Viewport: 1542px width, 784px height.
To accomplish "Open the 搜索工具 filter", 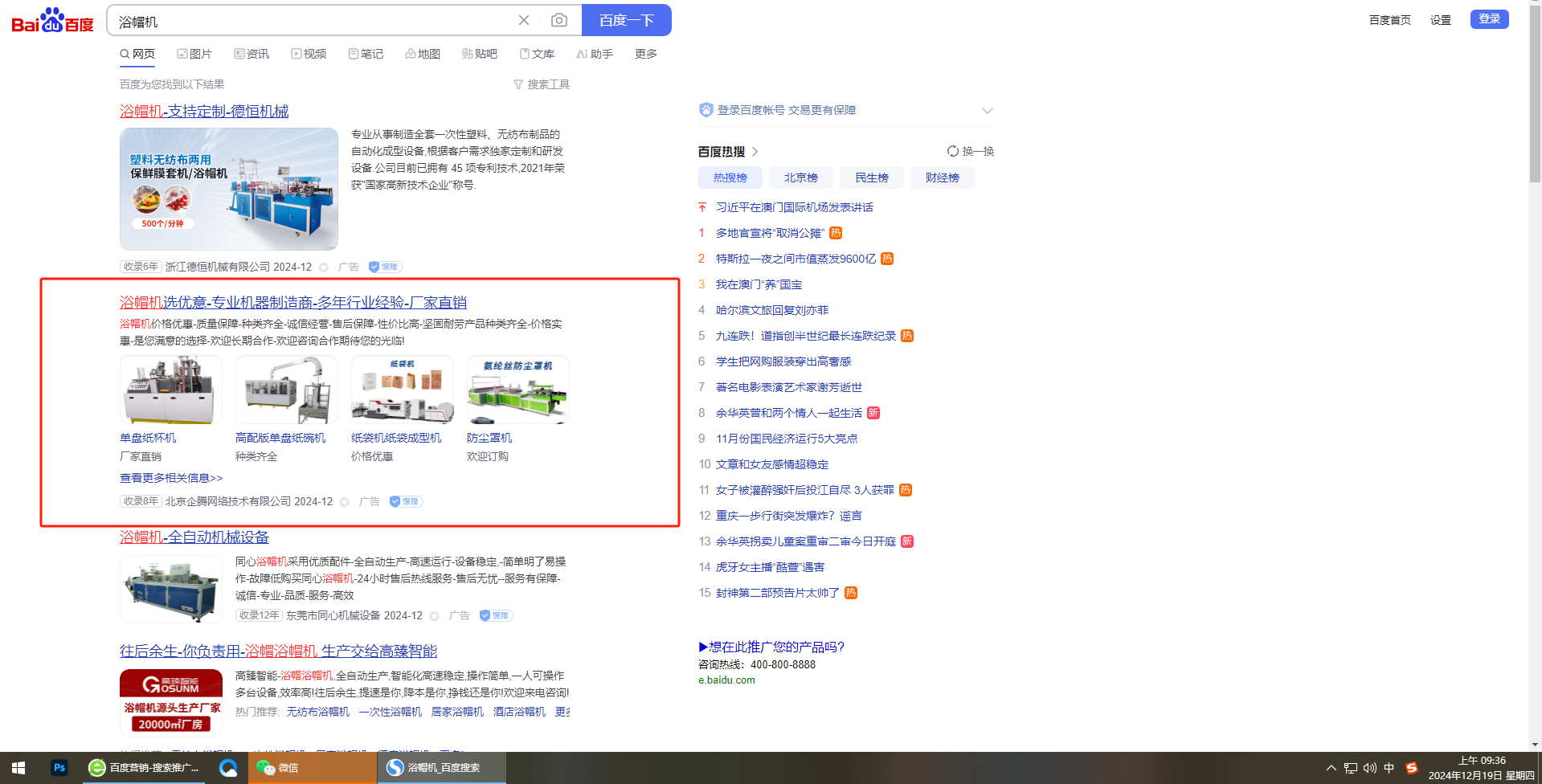I will 542,84.
